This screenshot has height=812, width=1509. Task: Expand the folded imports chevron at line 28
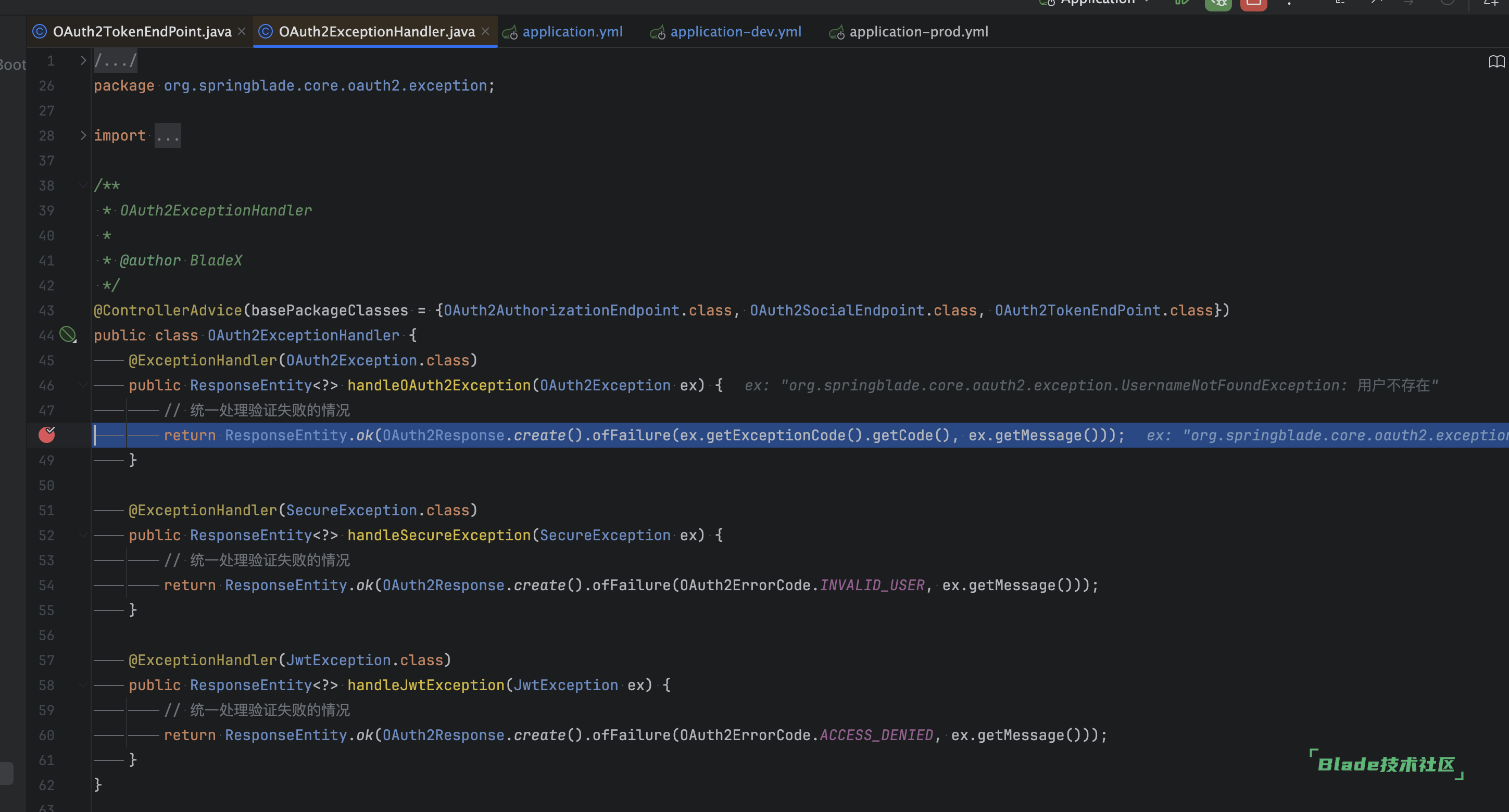[83, 135]
